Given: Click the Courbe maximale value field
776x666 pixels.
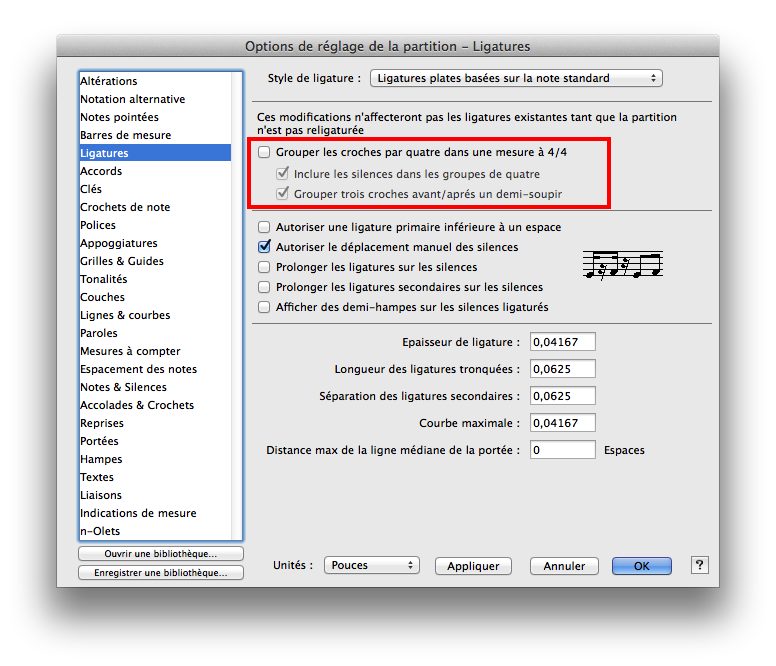Looking at the screenshot, I should [x=562, y=423].
